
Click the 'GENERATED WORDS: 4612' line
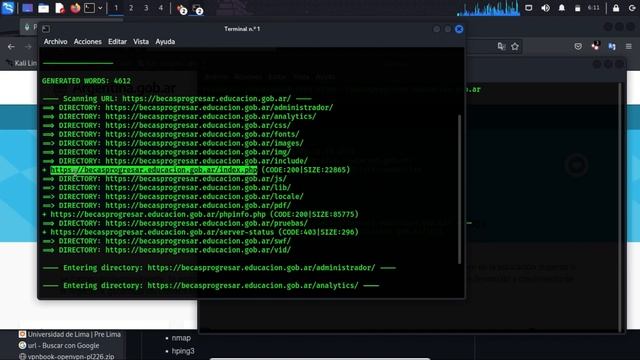pos(87,81)
